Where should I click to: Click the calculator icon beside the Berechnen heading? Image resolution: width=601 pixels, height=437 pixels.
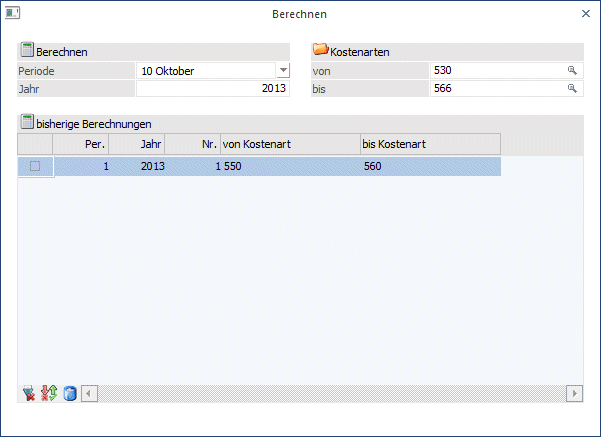(26, 50)
